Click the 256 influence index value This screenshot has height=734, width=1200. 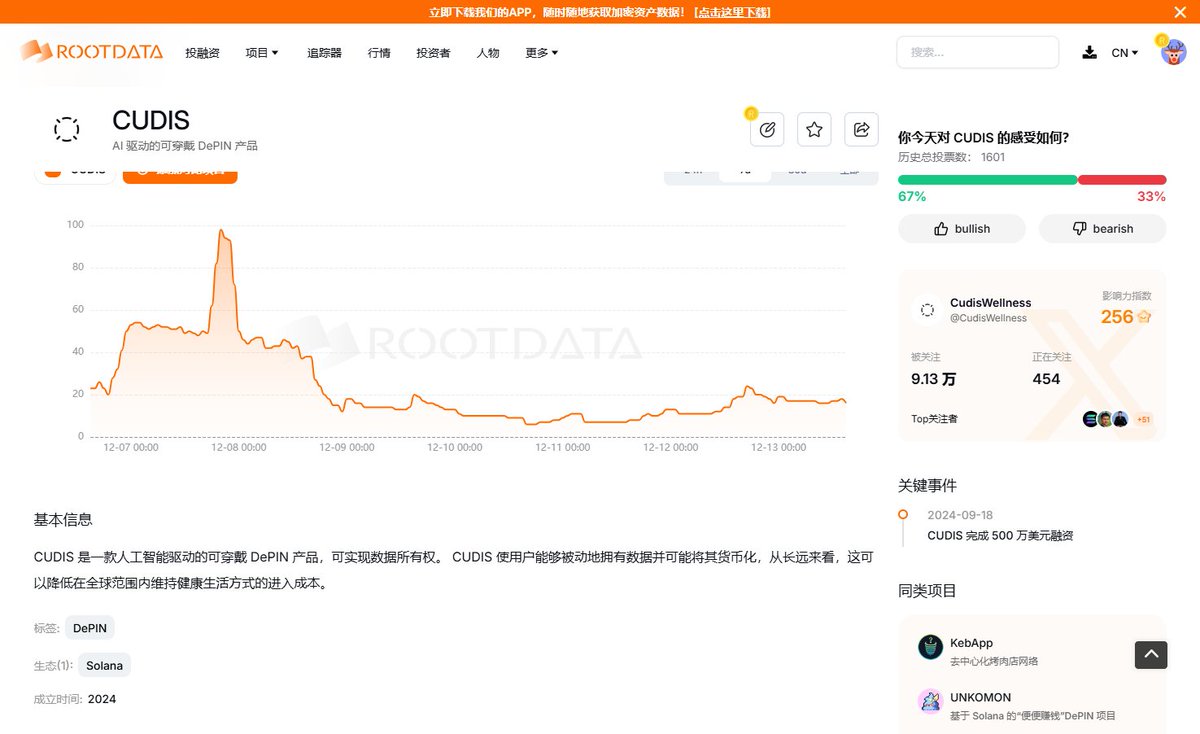click(1116, 317)
